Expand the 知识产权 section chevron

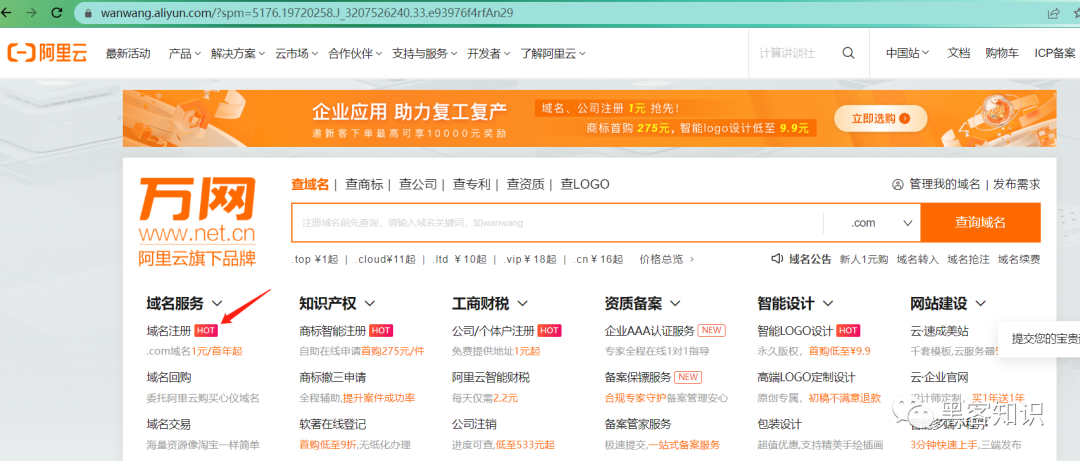[x=370, y=303]
